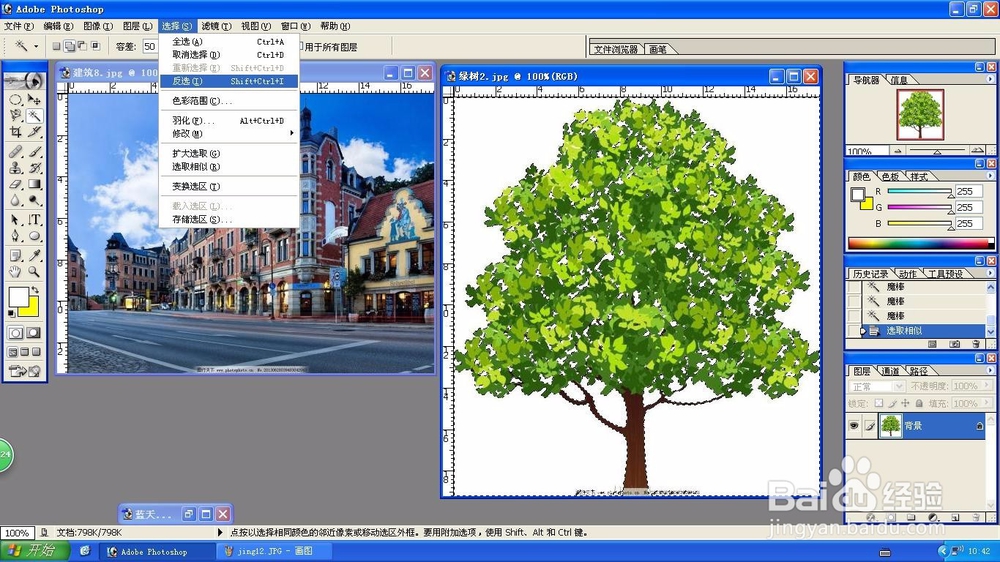
Task: Toggle lock image pixels brush icon
Action: (892, 404)
